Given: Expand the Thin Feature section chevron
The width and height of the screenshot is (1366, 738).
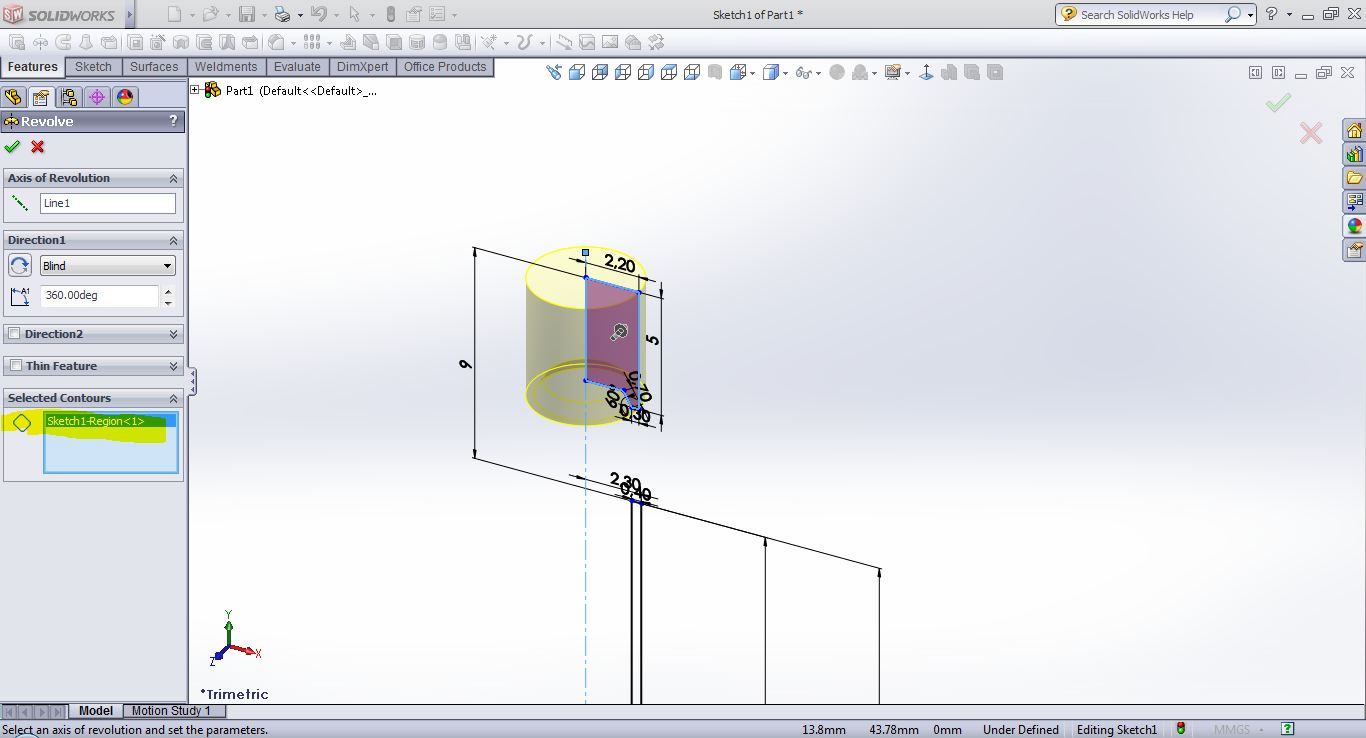Looking at the screenshot, I should [173, 366].
